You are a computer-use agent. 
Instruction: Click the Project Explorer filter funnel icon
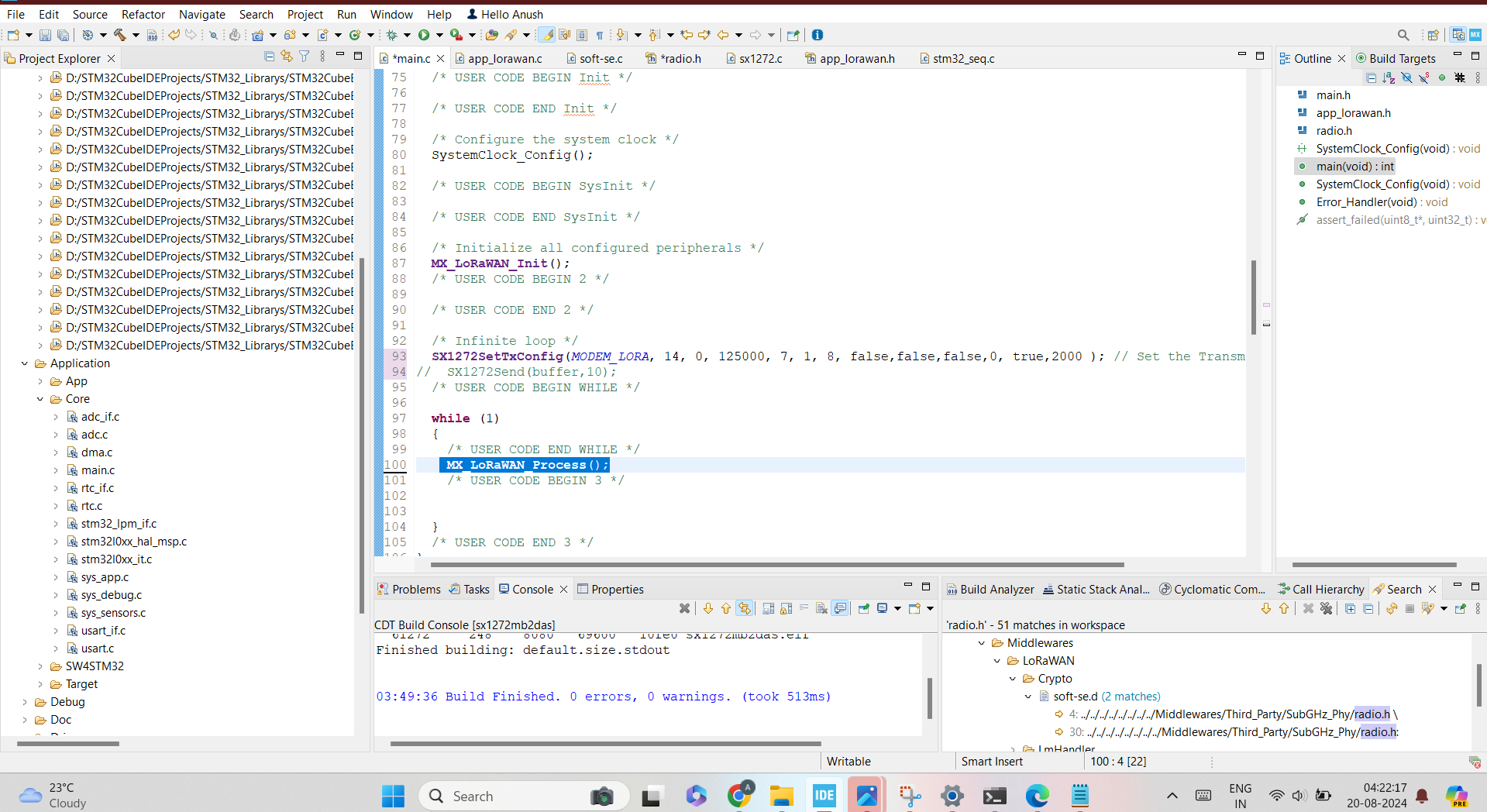(x=305, y=57)
